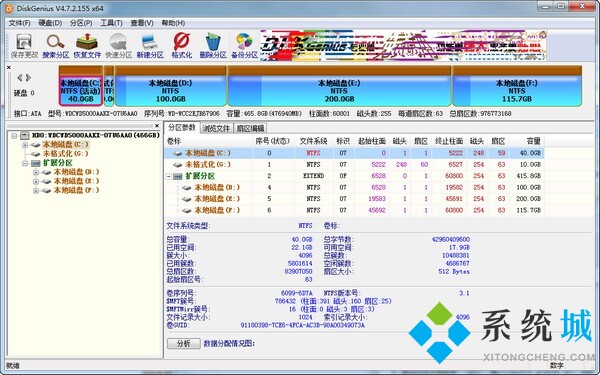Screen dimensions: 600x375
Task: Open the 工具(T) menu
Action: tap(111, 23)
